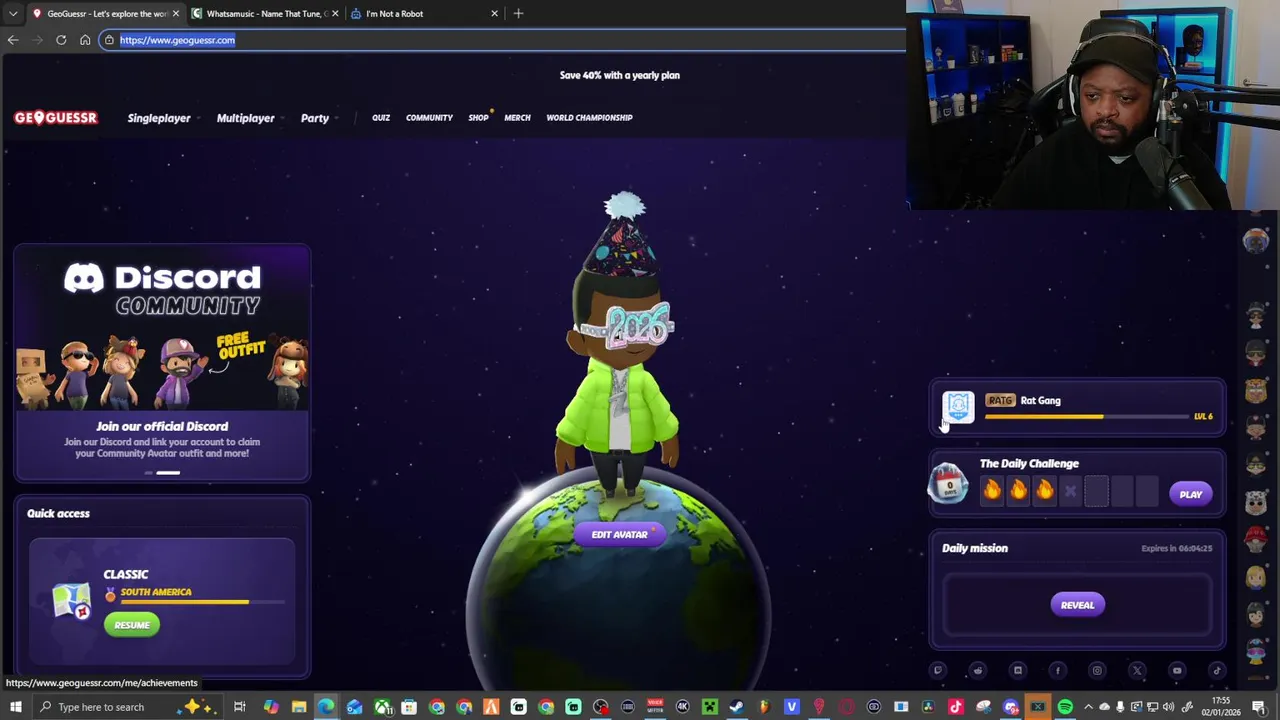
Task: Click the Quick access heading
Action: pyautogui.click(x=58, y=514)
